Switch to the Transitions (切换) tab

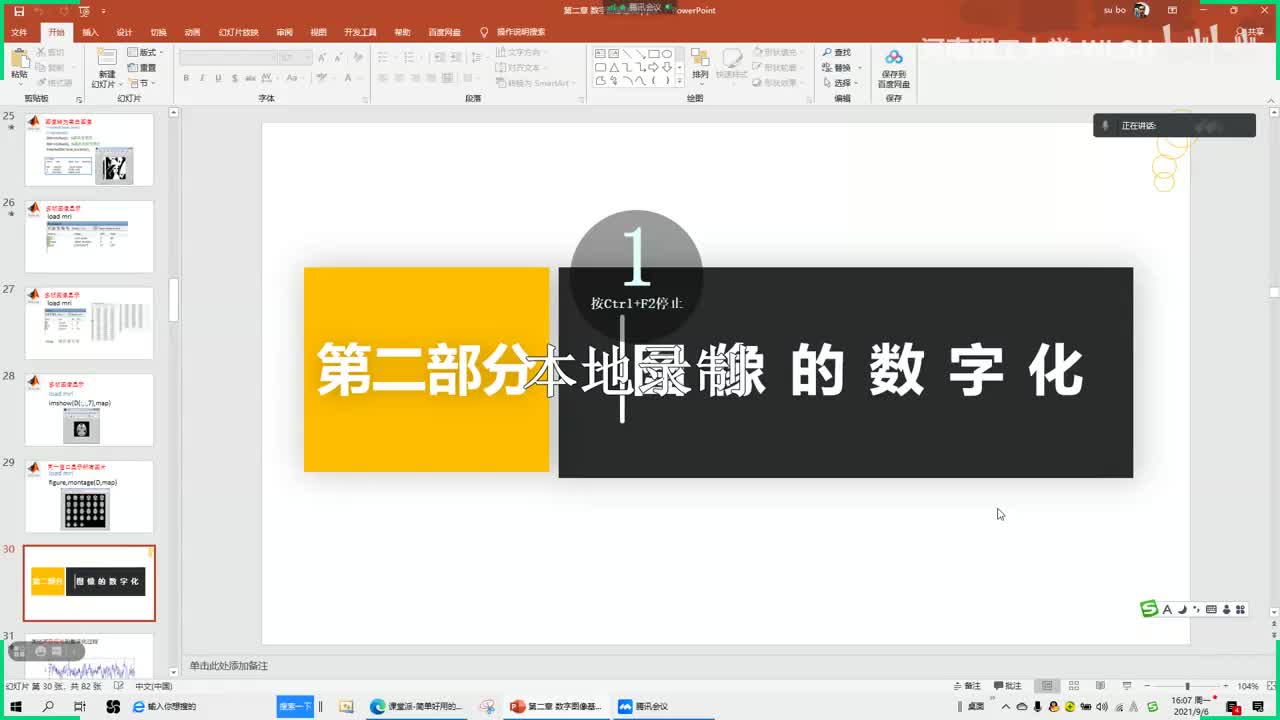[158, 32]
